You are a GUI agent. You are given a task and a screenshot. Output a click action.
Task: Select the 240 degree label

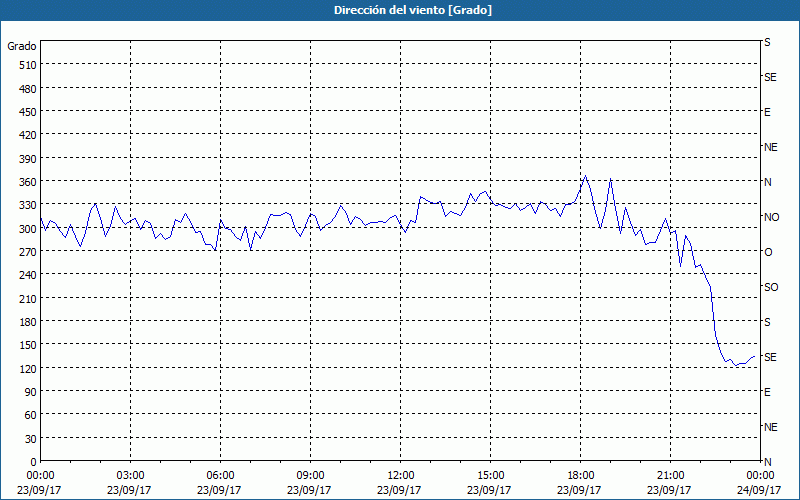point(28,275)
